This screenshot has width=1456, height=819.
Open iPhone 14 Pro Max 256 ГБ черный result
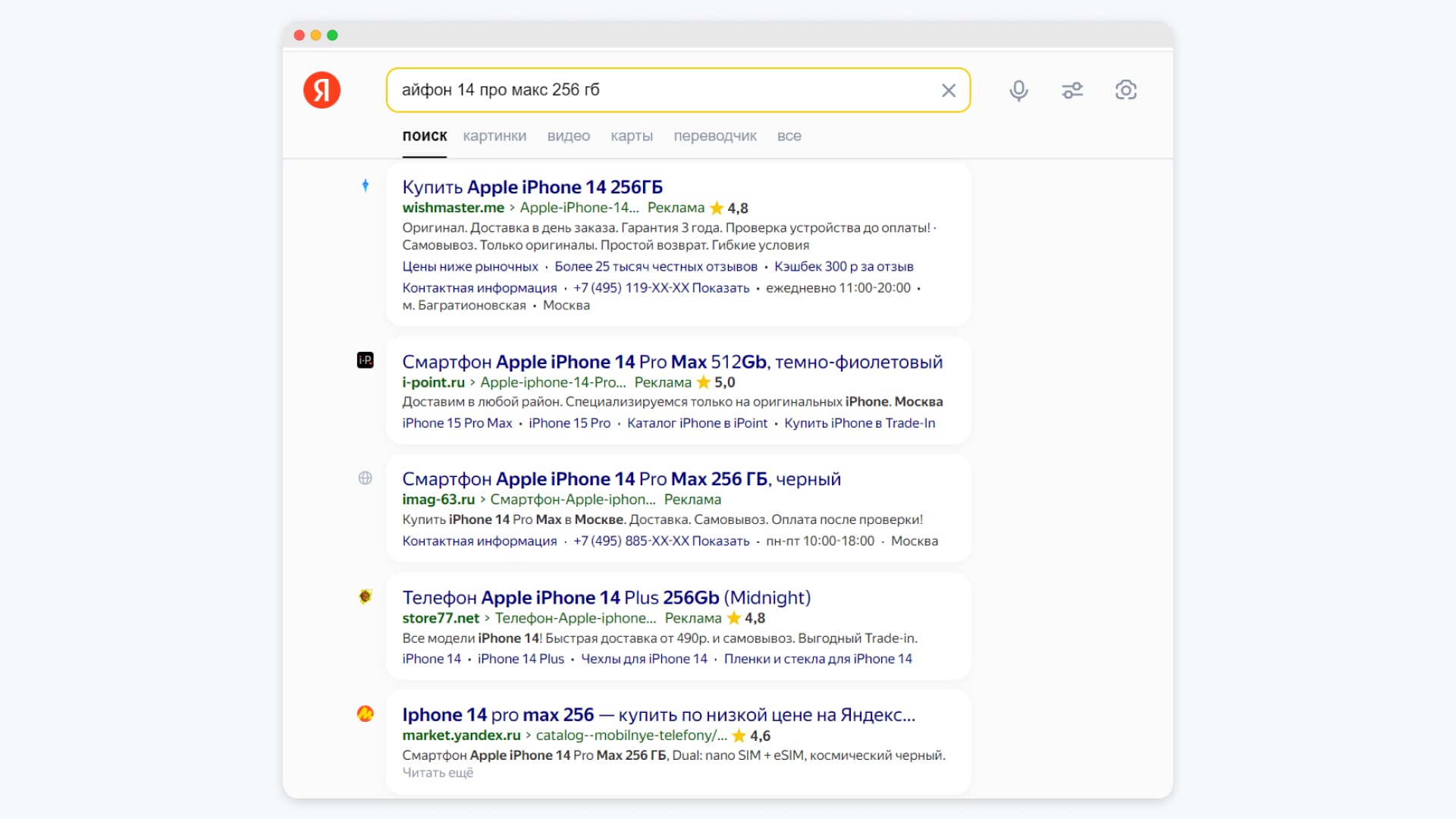(x=622, y=479)
